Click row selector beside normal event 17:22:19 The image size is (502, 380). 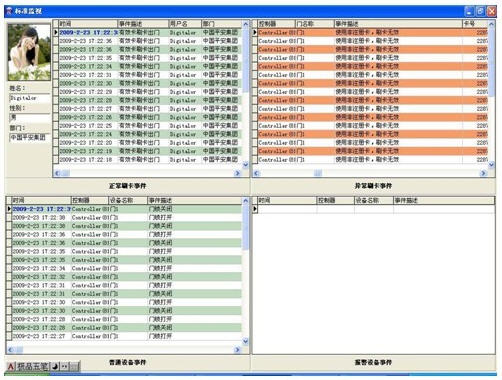pyautogui.click(x=56, y=151)
